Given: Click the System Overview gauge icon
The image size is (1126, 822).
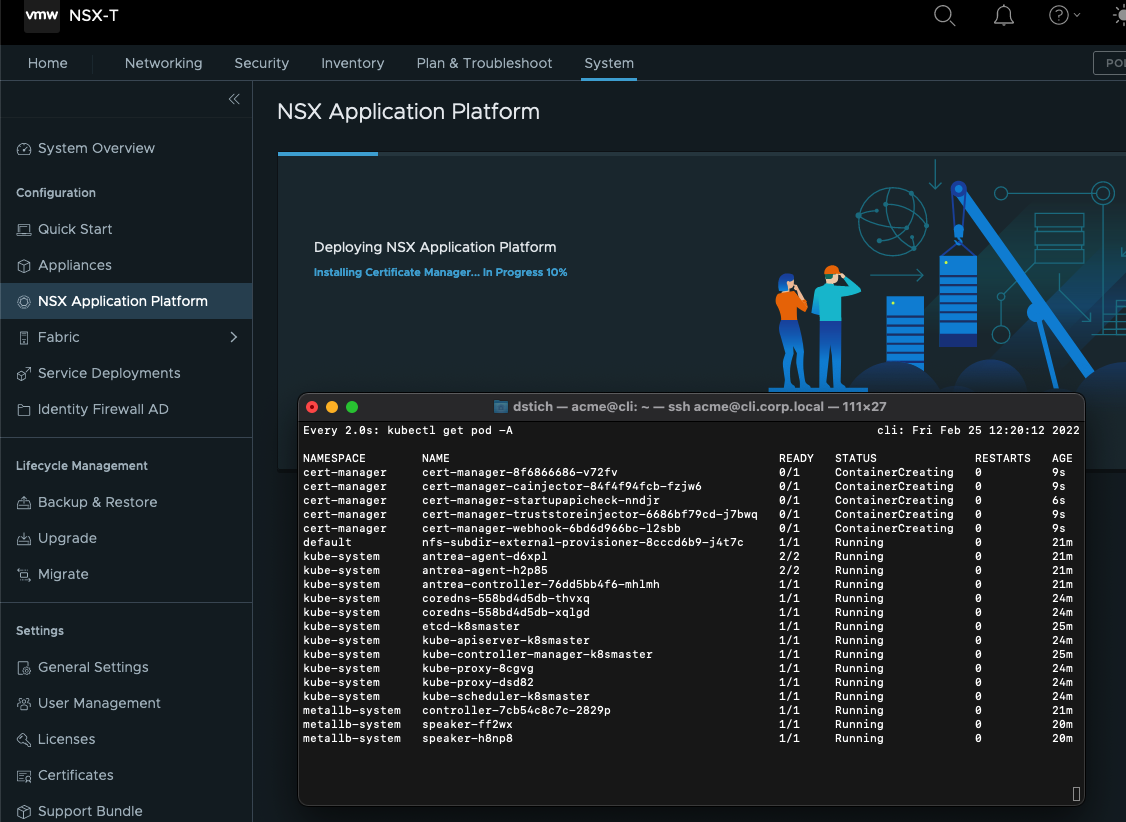Looking at the screenshot, I should [24, 149].
